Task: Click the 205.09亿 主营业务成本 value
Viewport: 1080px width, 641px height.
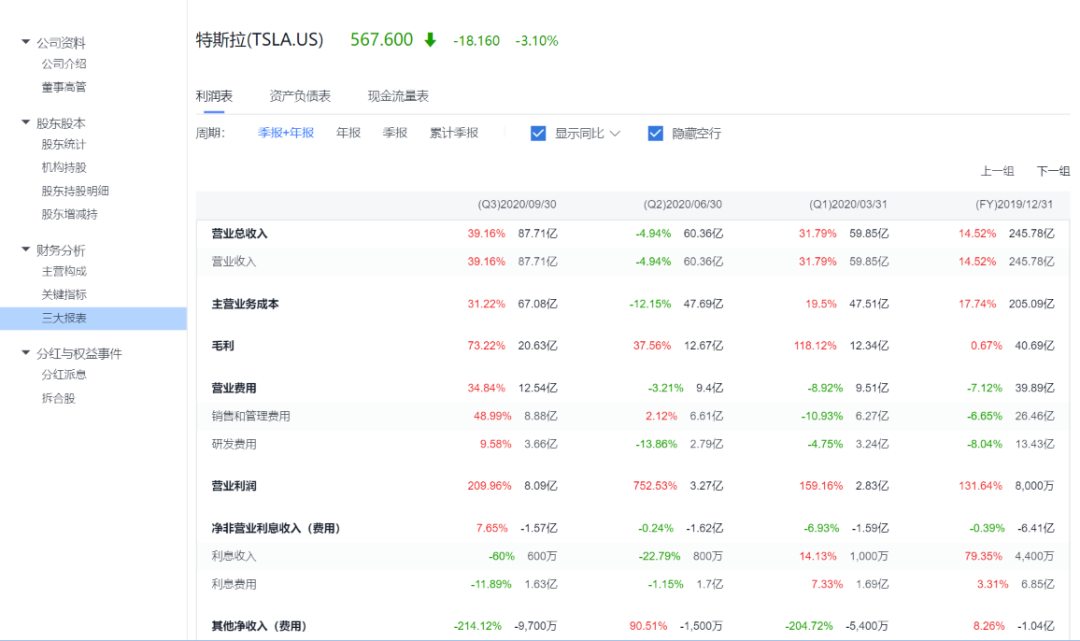Action: pyautogui.click(x=1031, y=304)
